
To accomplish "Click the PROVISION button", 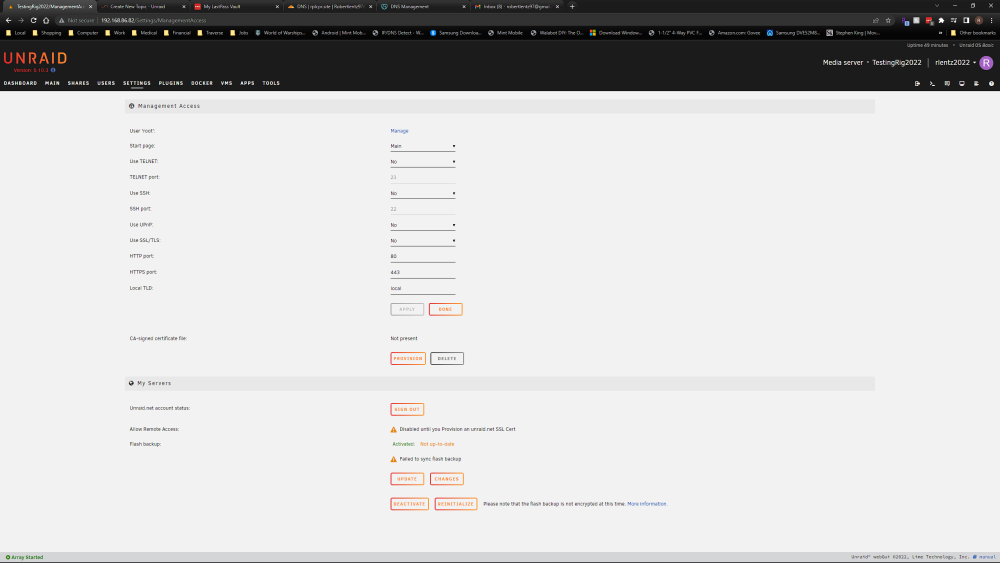I will [x=408, y=358].
